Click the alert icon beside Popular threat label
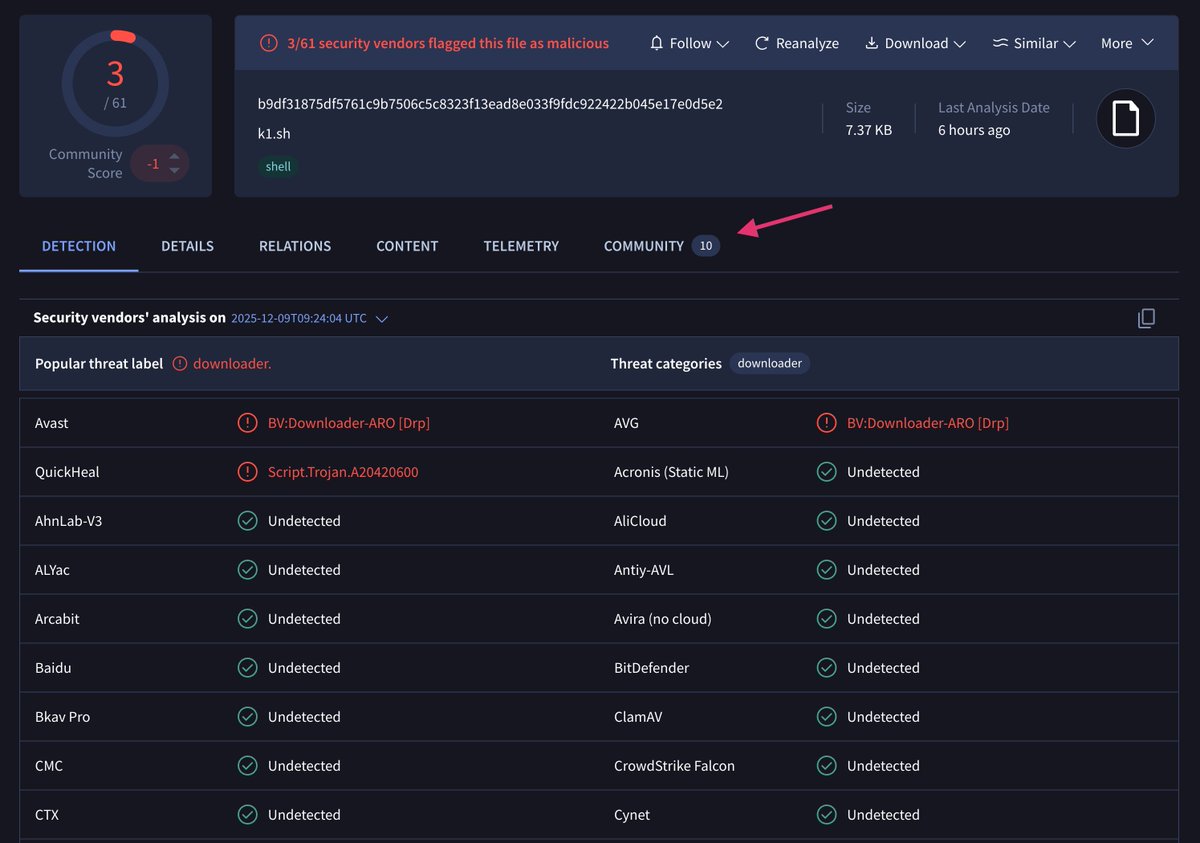 point(180,364)
